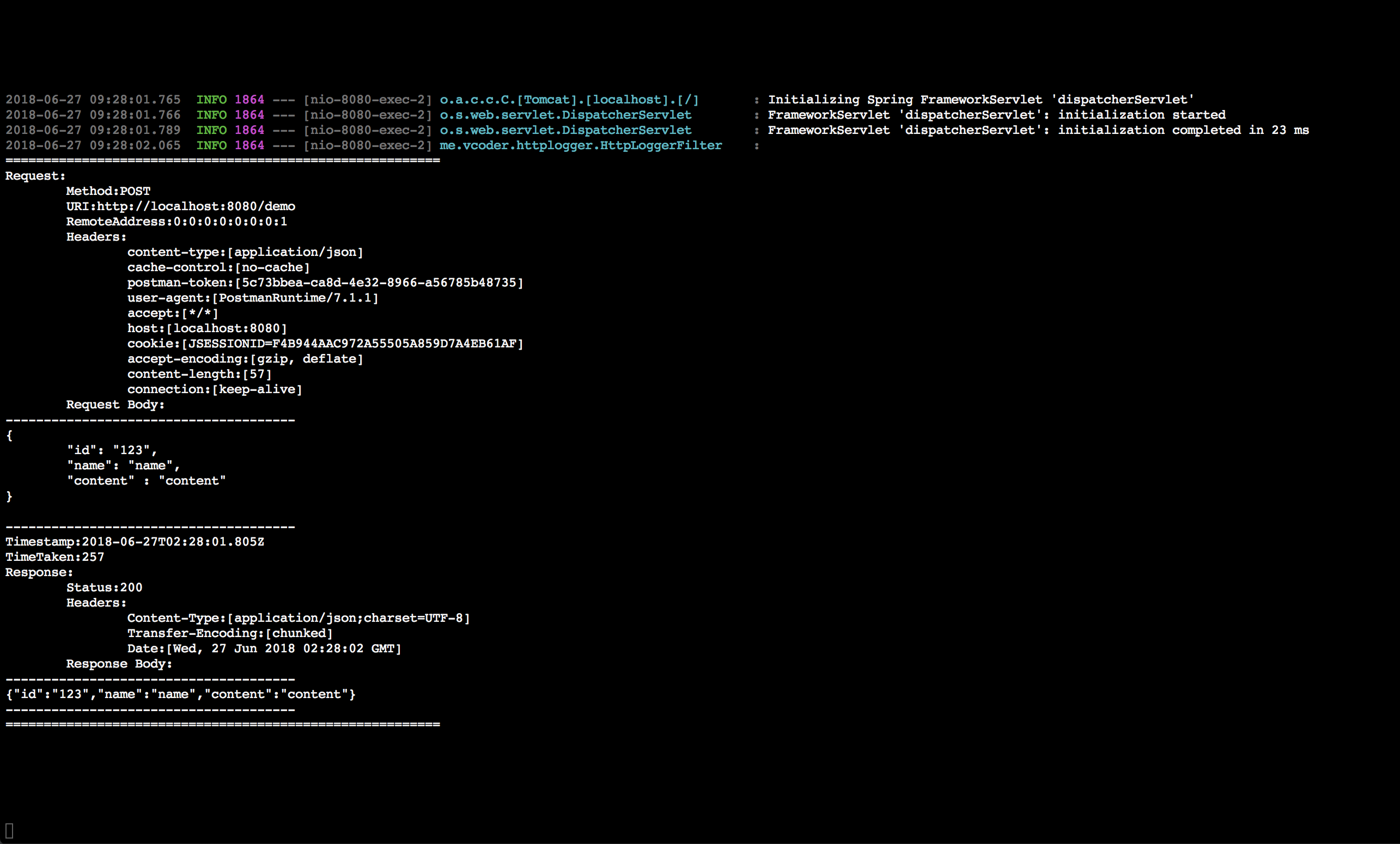Click the 'Method:POST' line
The height and width of the screenshot is (844, 1400).
click(108, 191)
